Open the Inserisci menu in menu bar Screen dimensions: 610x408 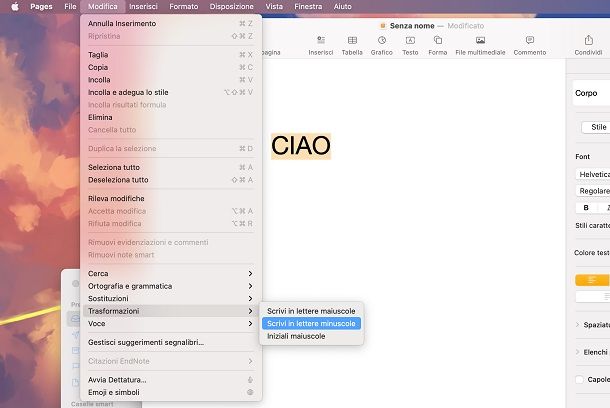(x=143, y=7)
